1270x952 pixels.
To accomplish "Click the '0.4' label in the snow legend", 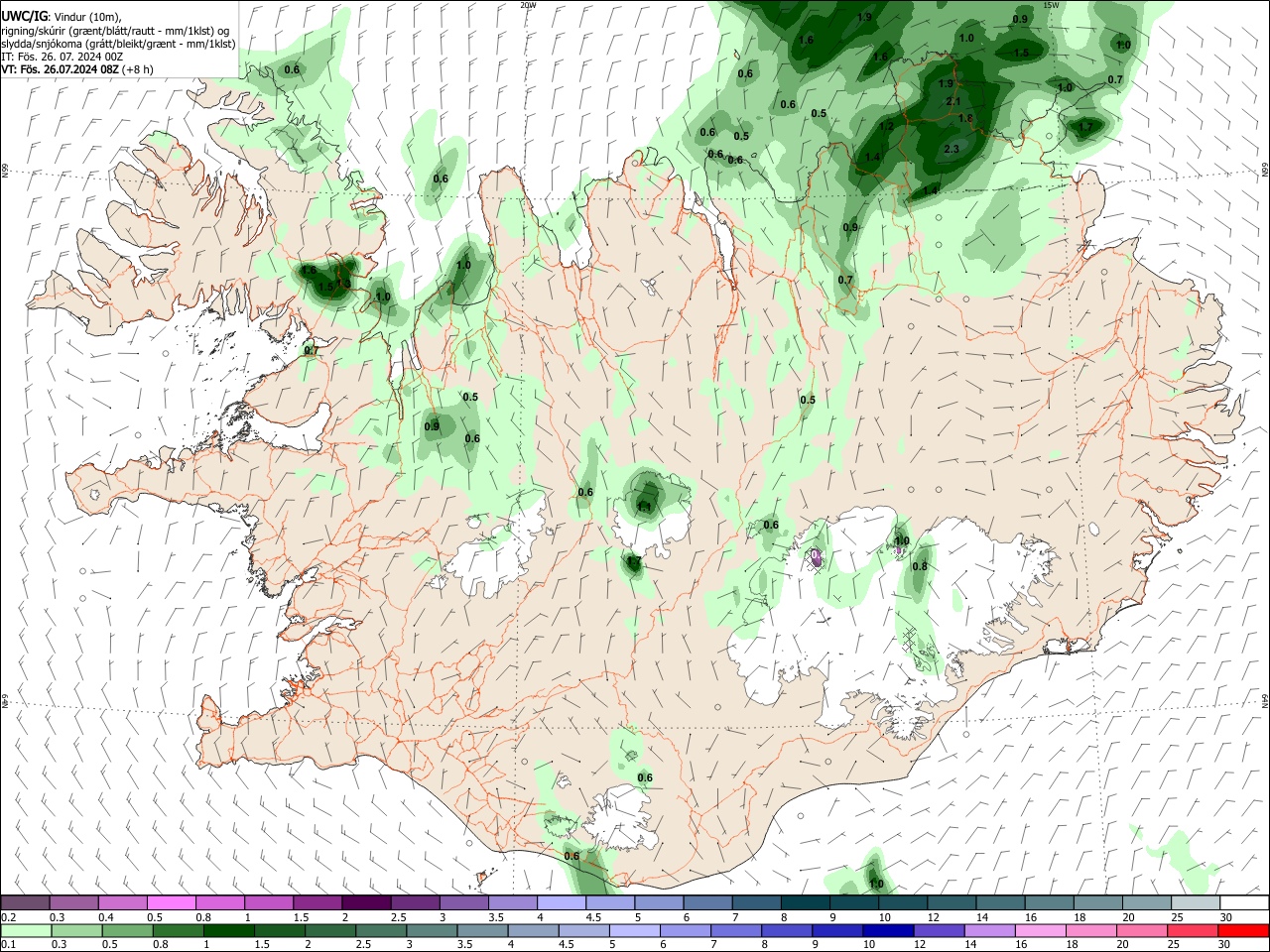I will (x=106, y=917).
